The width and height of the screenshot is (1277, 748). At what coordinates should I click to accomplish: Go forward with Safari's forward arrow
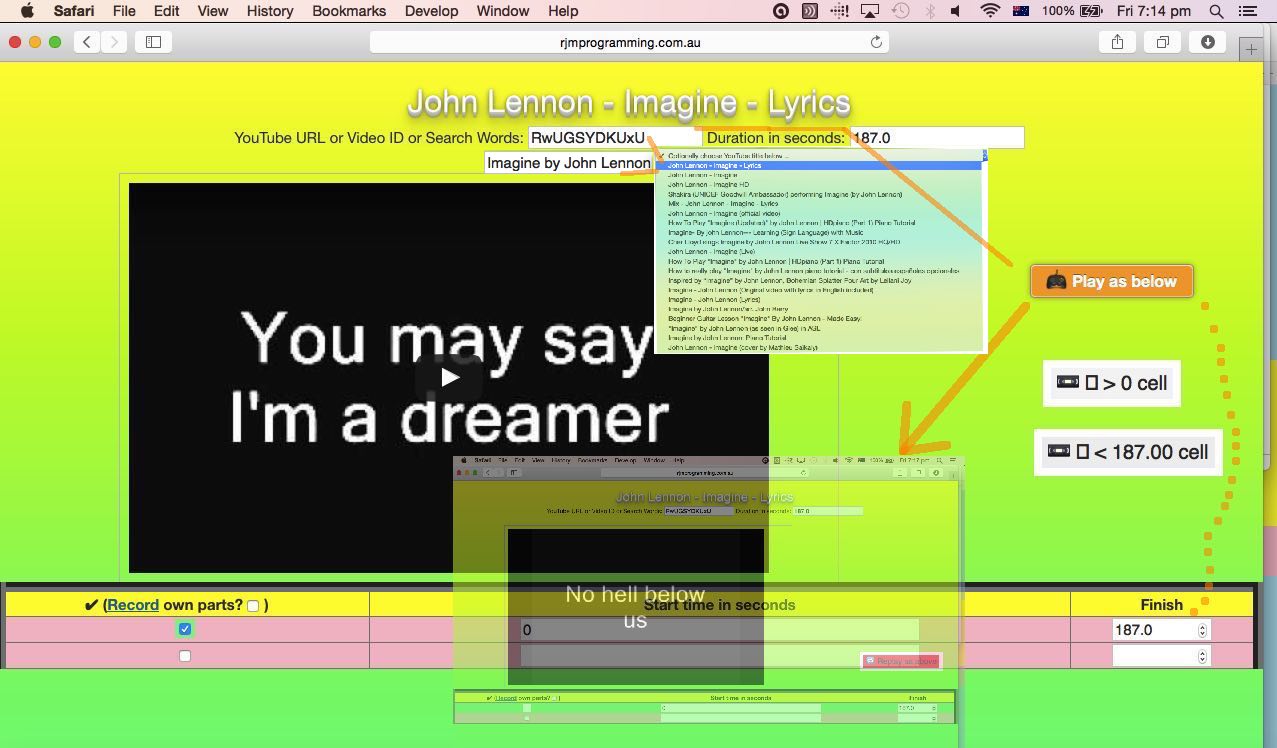tap(114, 42)
